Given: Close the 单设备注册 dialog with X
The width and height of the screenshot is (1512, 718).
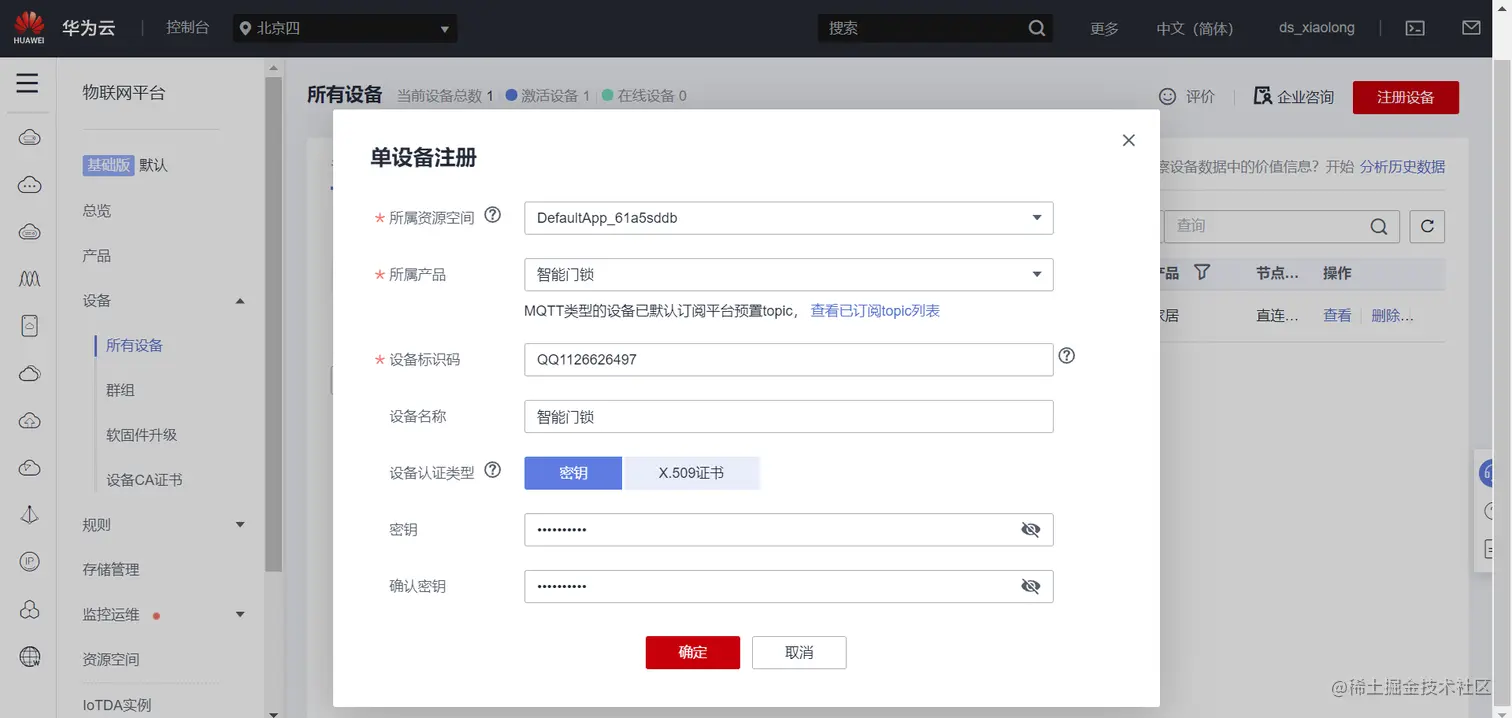Looking at the screenshot, I should click(1129, 140).
